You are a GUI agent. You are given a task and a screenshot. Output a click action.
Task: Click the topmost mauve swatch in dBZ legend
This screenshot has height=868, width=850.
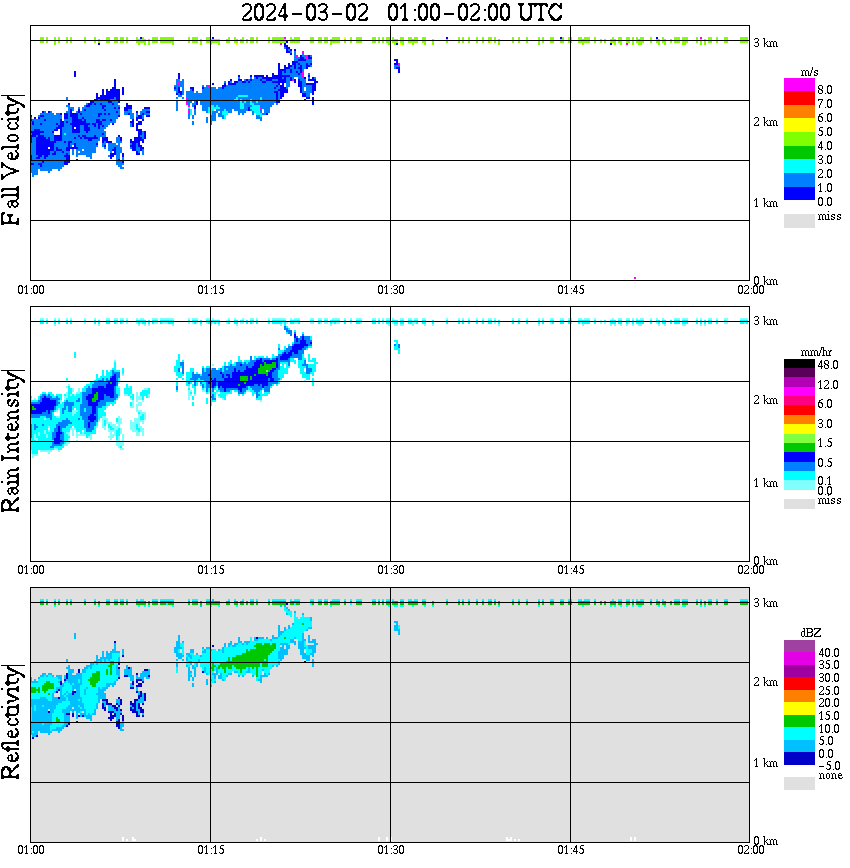(799, 647)
